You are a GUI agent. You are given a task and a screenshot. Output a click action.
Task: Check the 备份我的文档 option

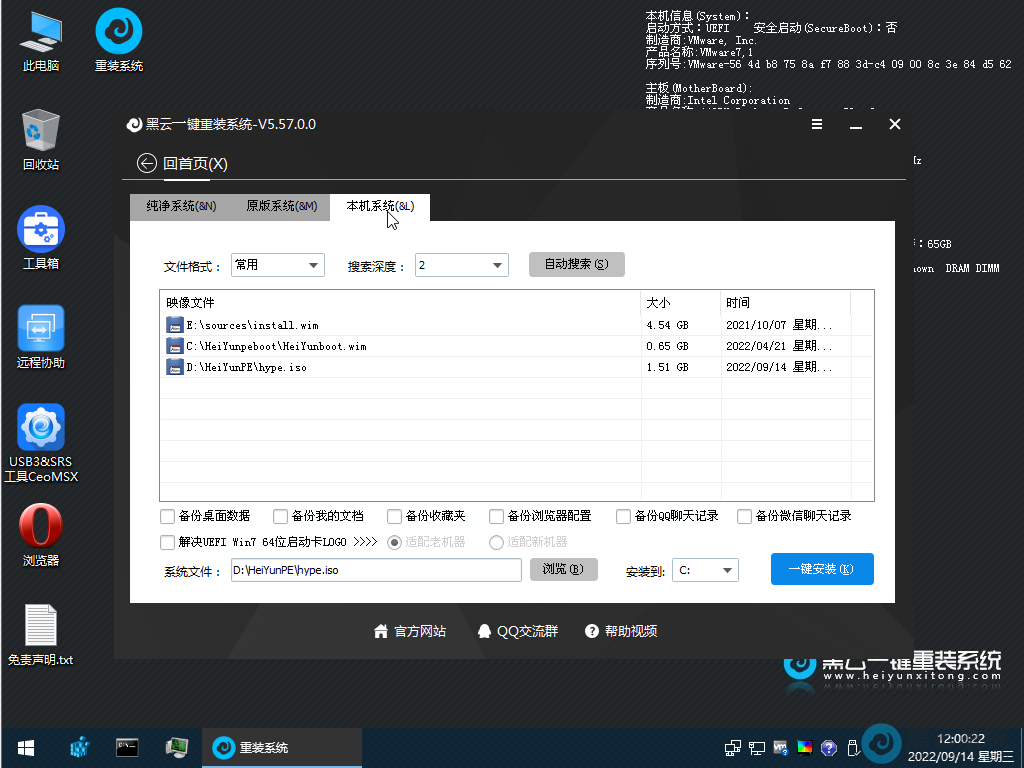click(280, 516)
